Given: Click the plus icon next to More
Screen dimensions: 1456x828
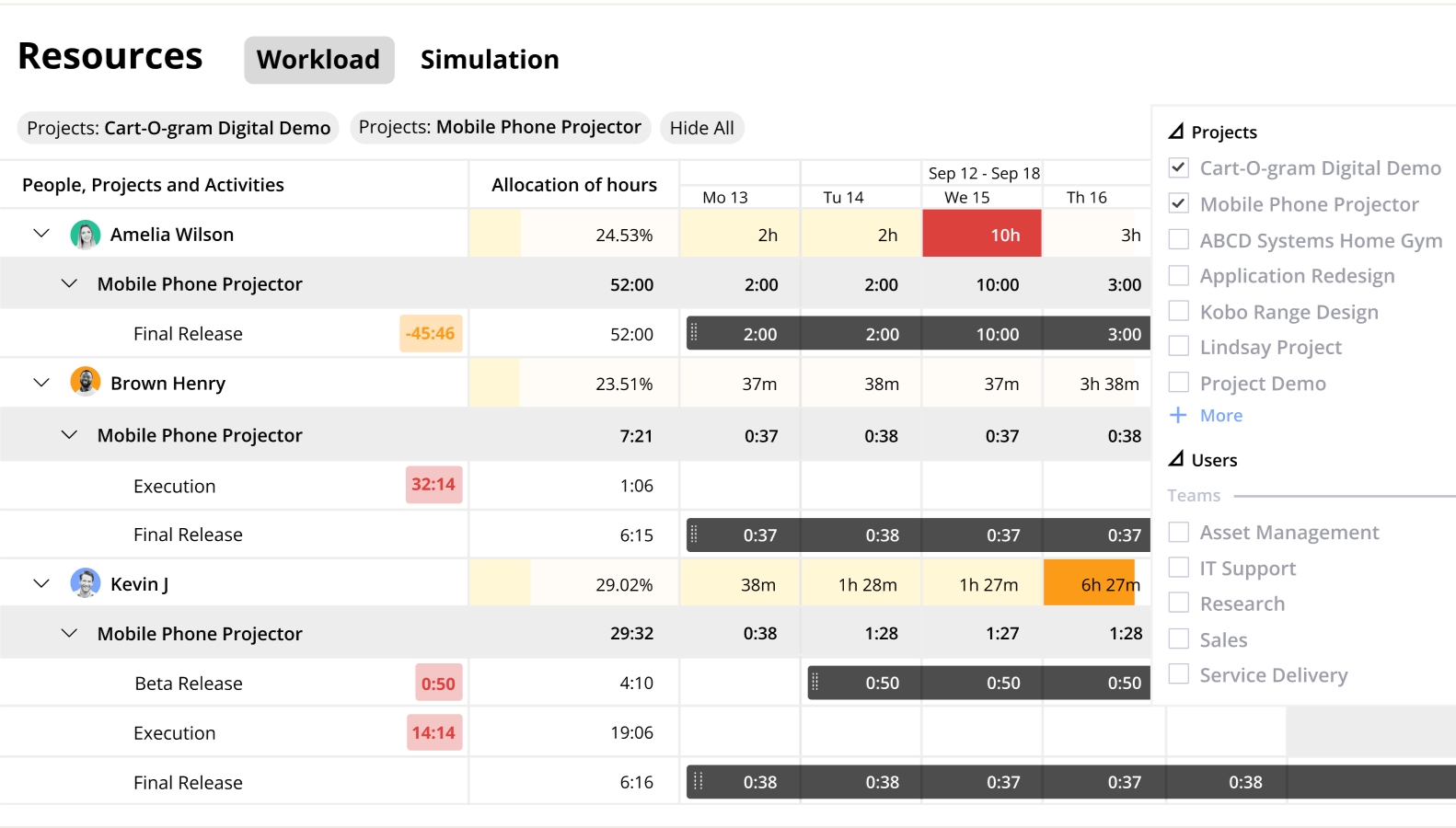Looking at the screenshot, I should 1179,415.
